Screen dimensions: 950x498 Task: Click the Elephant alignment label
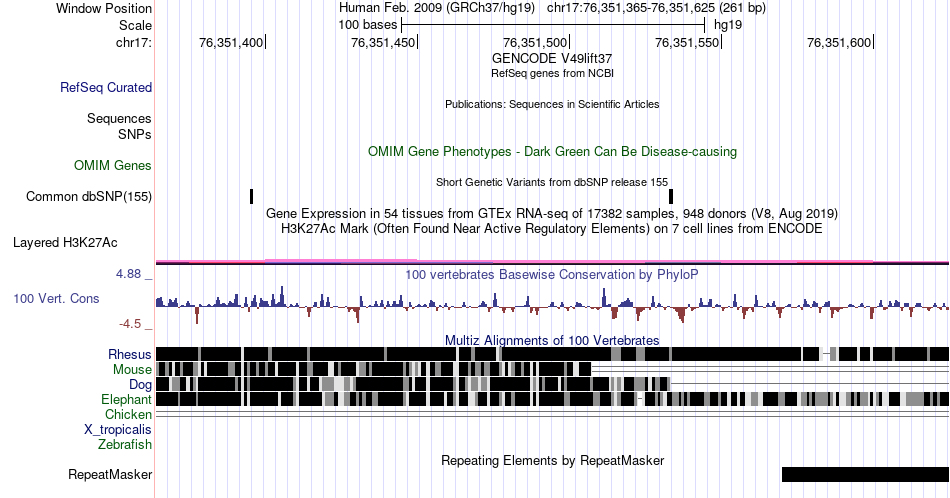[x=126, y=399]
